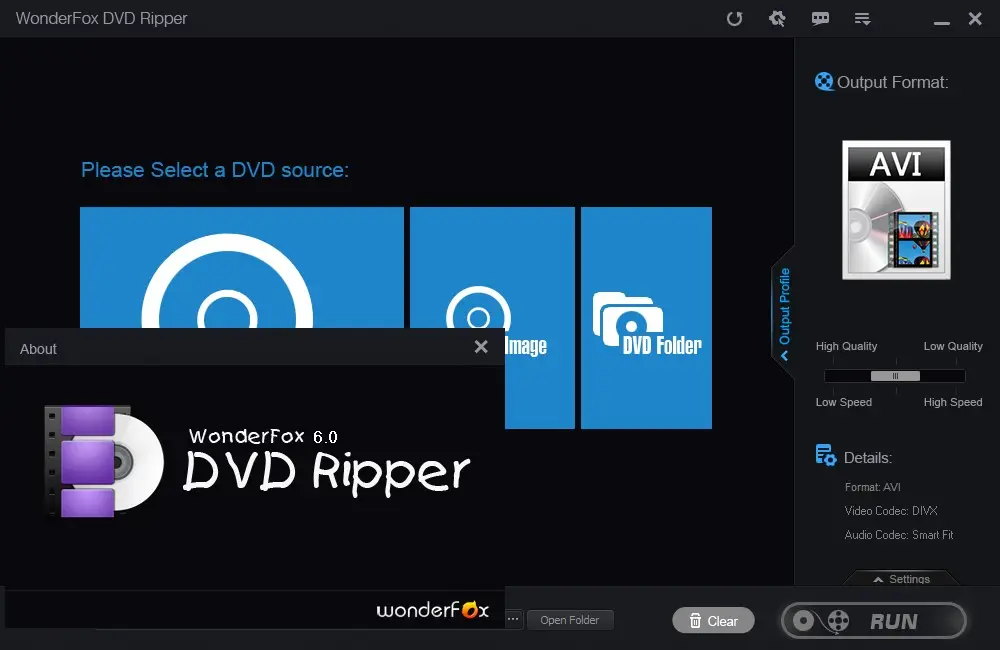The image size is (1000, 650).
Task: Select the DVD Disc source tile
Action: [242, 267]
